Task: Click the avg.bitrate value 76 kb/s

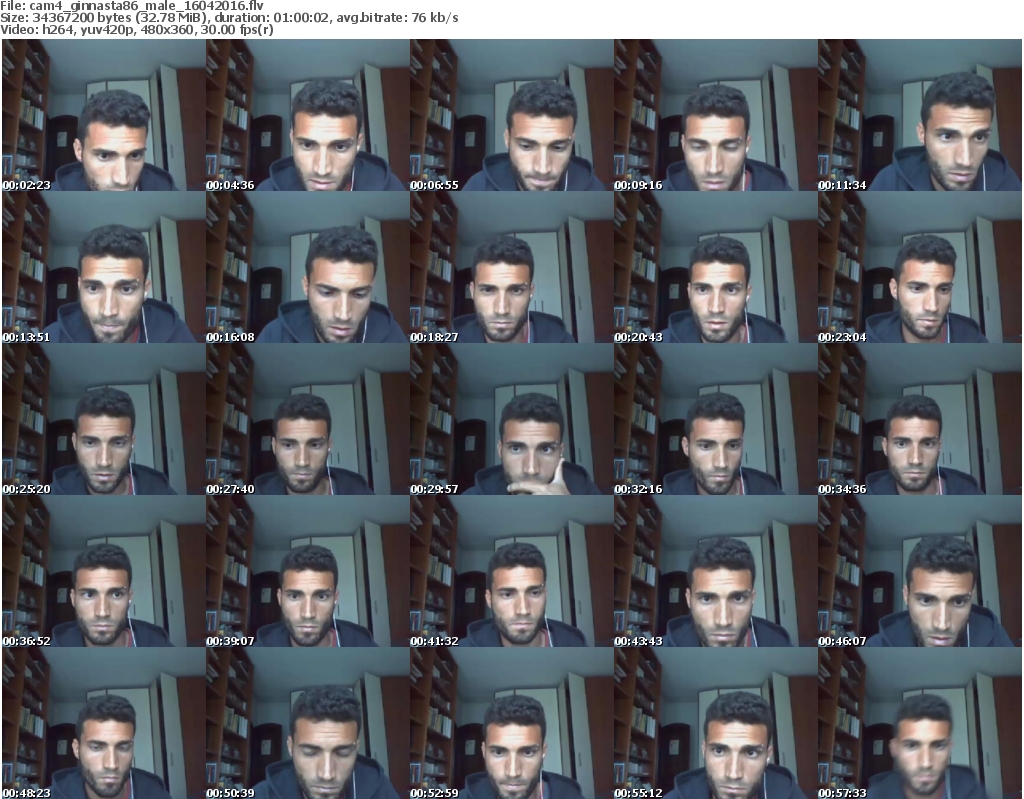Action: click(x=435, y=18)
